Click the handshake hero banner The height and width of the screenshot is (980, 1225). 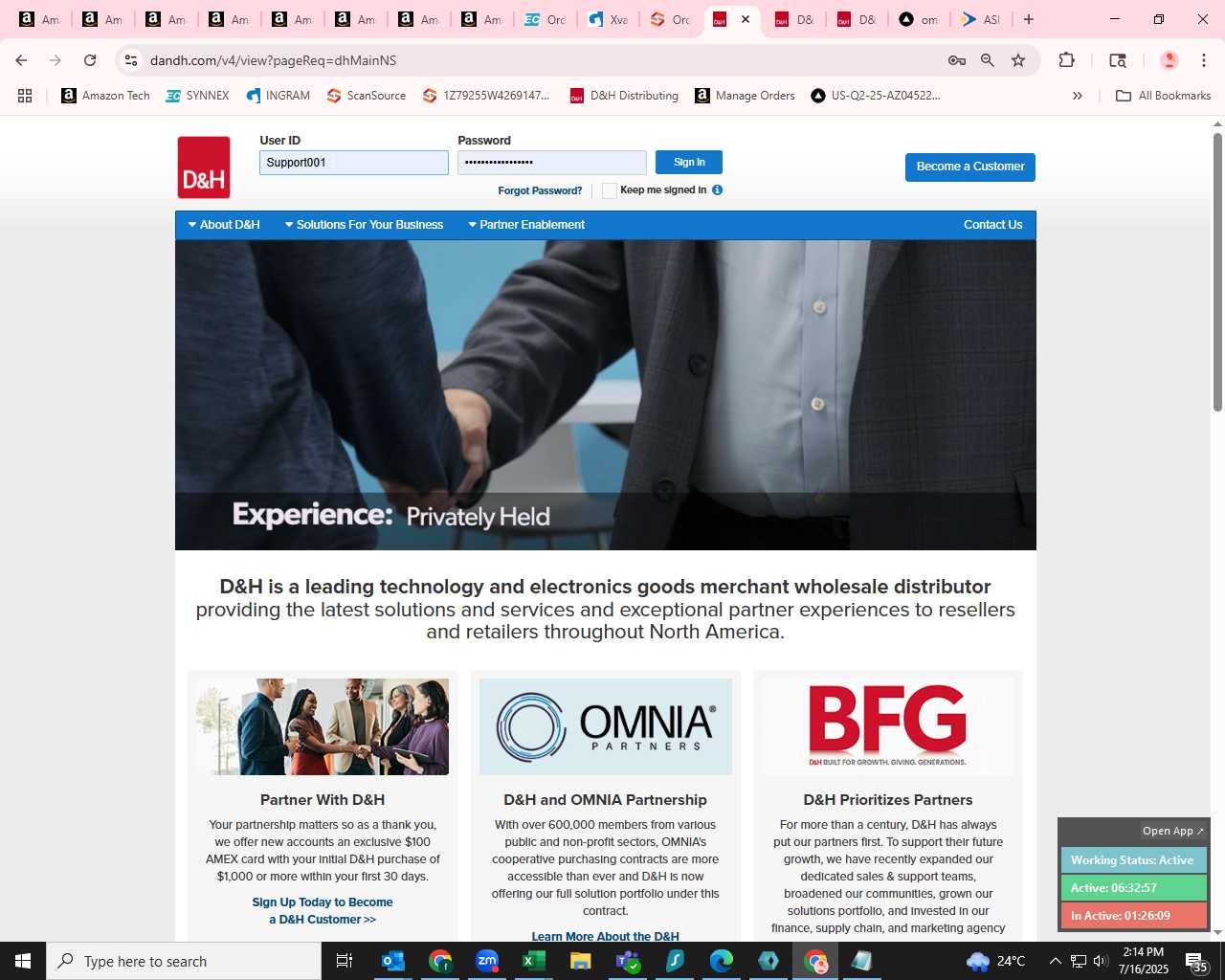606,394
